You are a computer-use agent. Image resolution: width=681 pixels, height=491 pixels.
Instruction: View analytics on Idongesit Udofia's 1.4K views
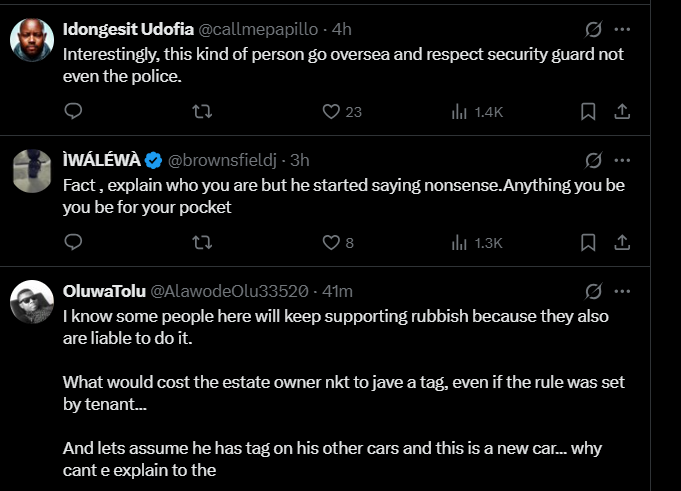tap(461, 111)
